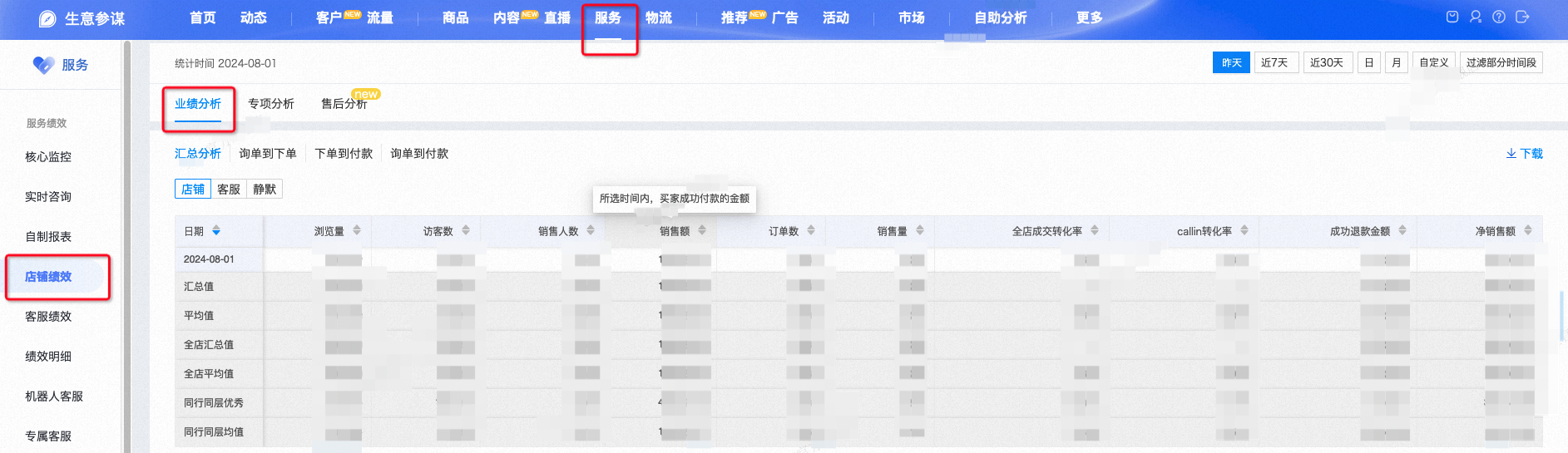Select the 客服 view option
1568x453 pixels.
pos(229,190)
